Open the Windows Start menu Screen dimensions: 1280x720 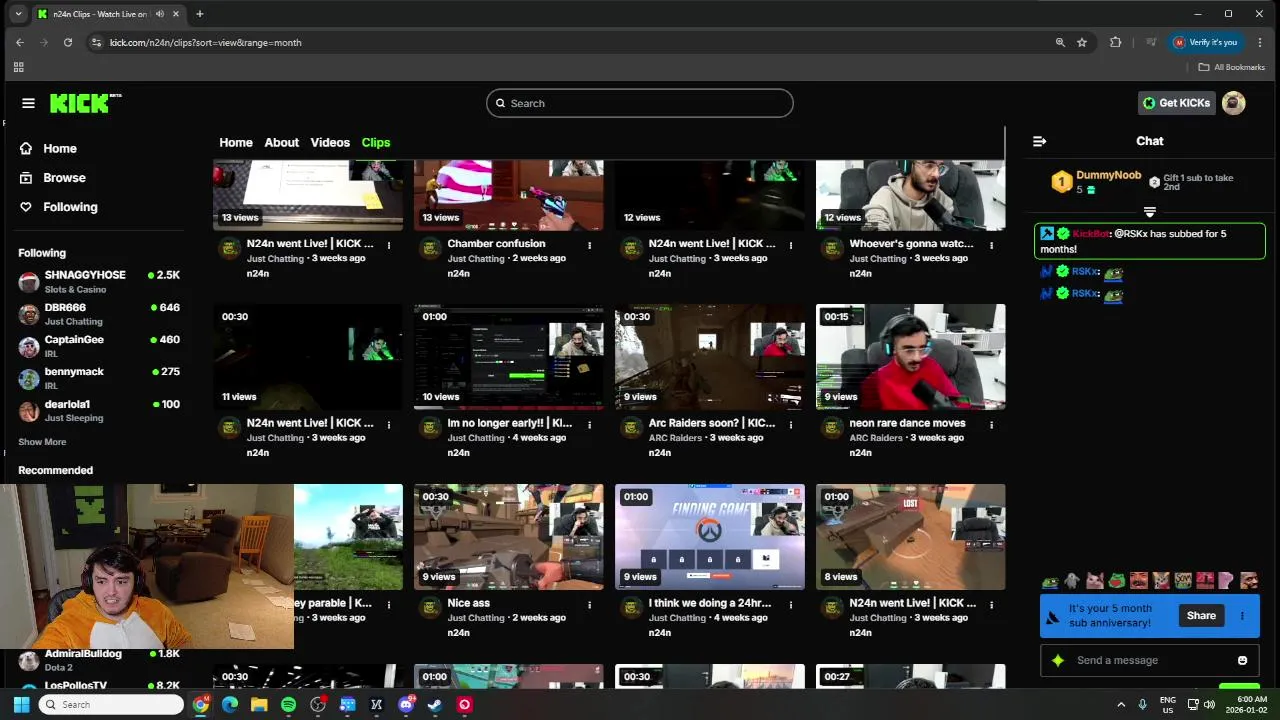(x=21, y=704)
